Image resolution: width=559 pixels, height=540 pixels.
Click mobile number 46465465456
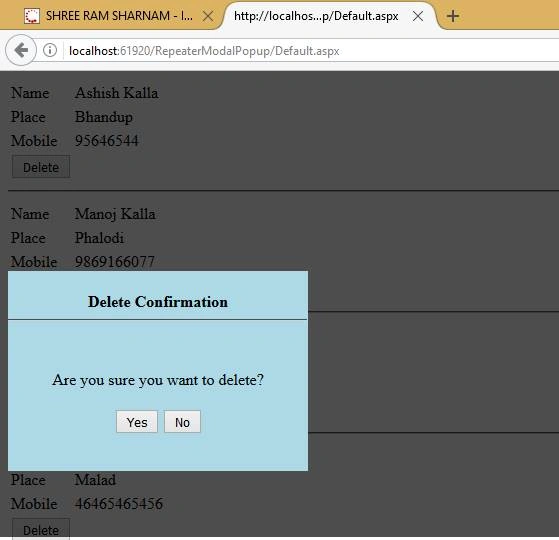click(x=119, y=504)
